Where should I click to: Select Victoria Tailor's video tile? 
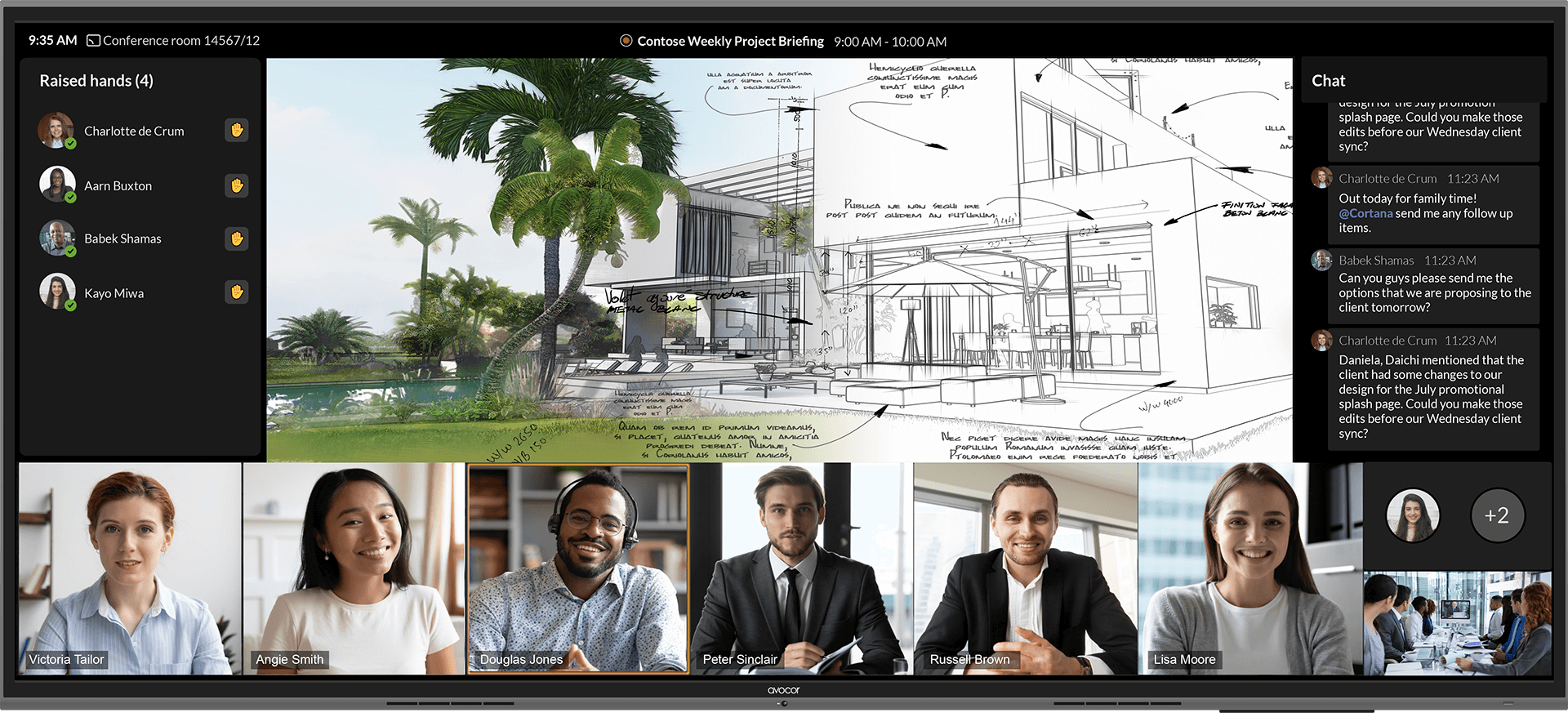coord(130,568)
